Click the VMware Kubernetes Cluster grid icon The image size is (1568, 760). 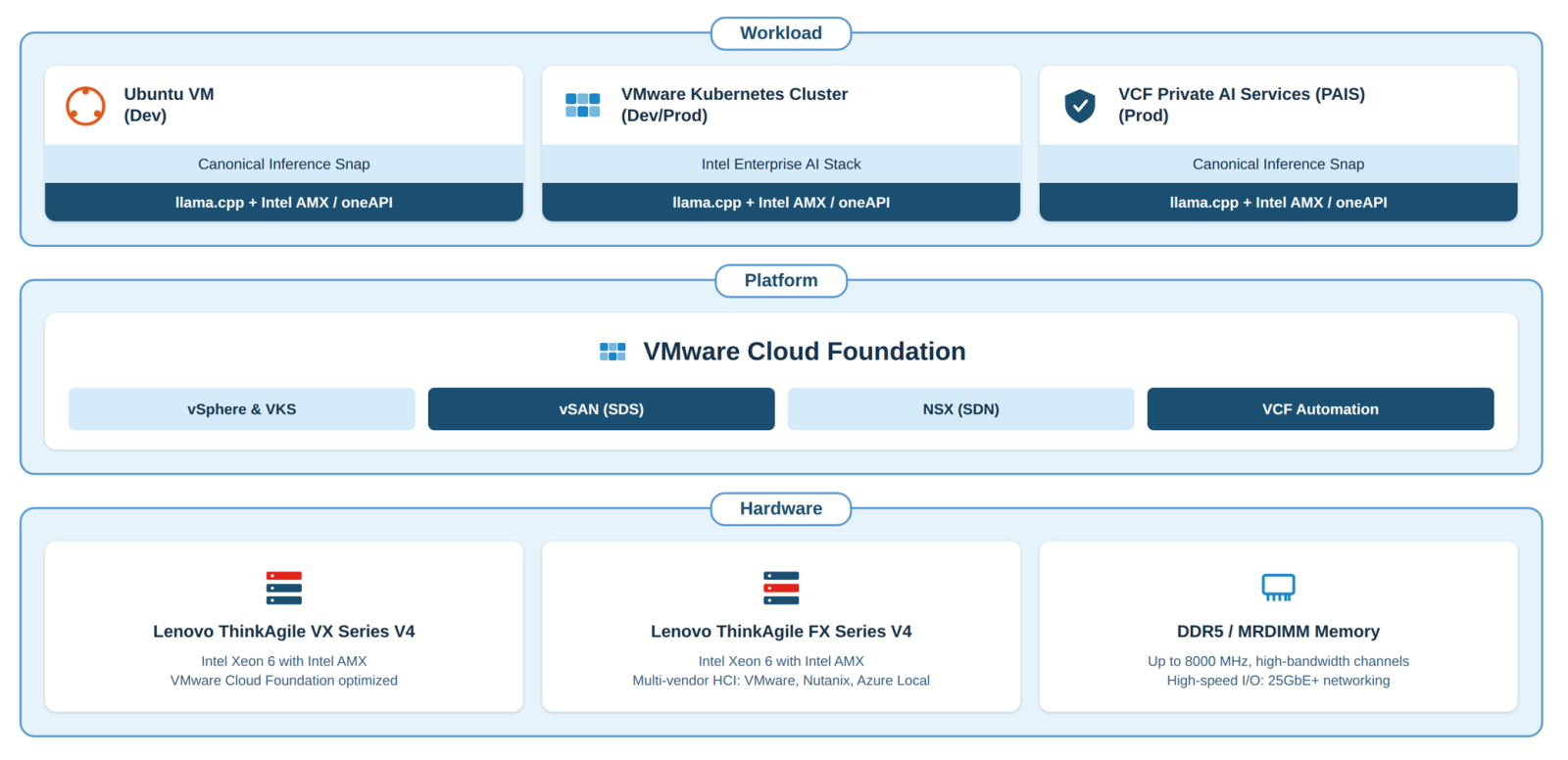click(x=583, y=105)
